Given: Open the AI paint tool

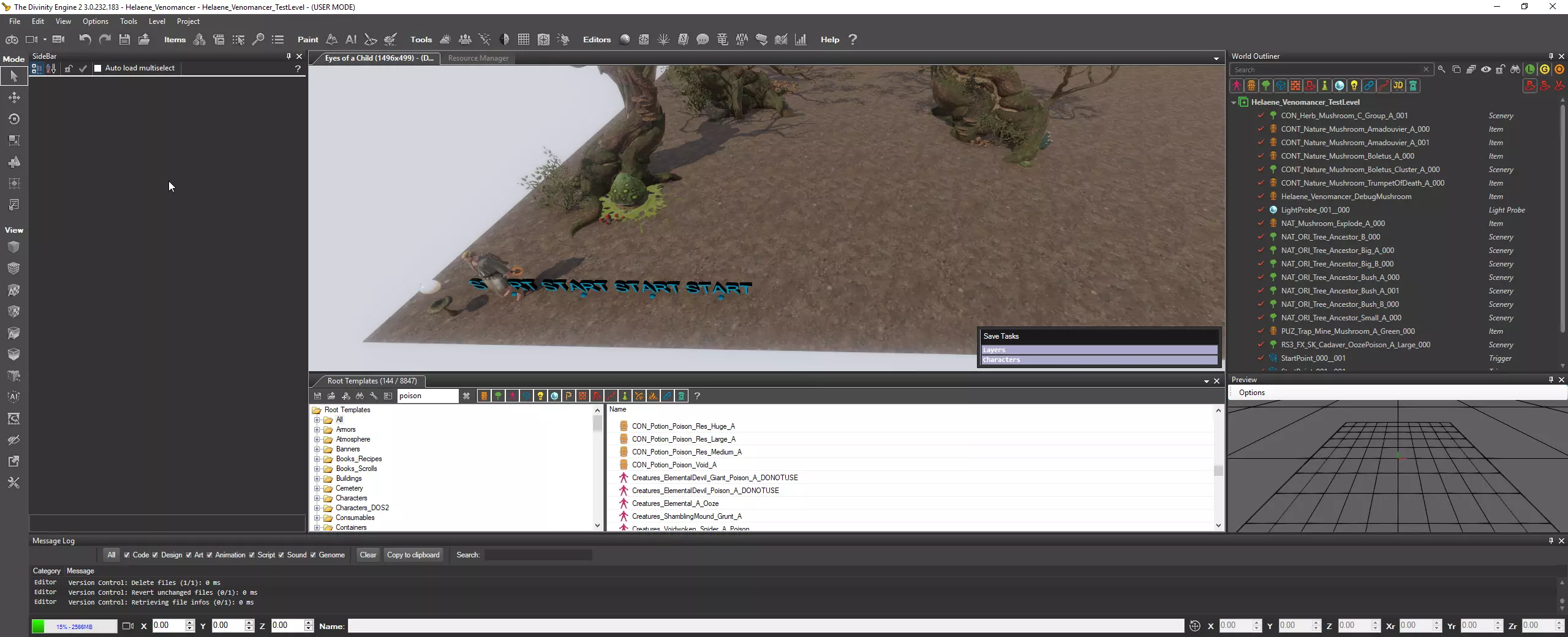Looking at the screenshot, I should 351,39.
